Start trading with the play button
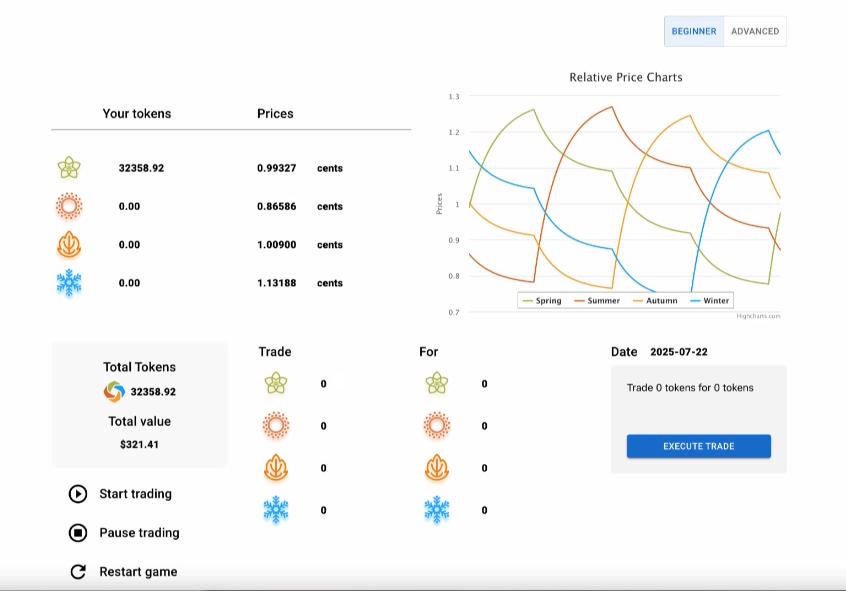The height and width of the screenshot is (591, 846). [x=78, y=494]
